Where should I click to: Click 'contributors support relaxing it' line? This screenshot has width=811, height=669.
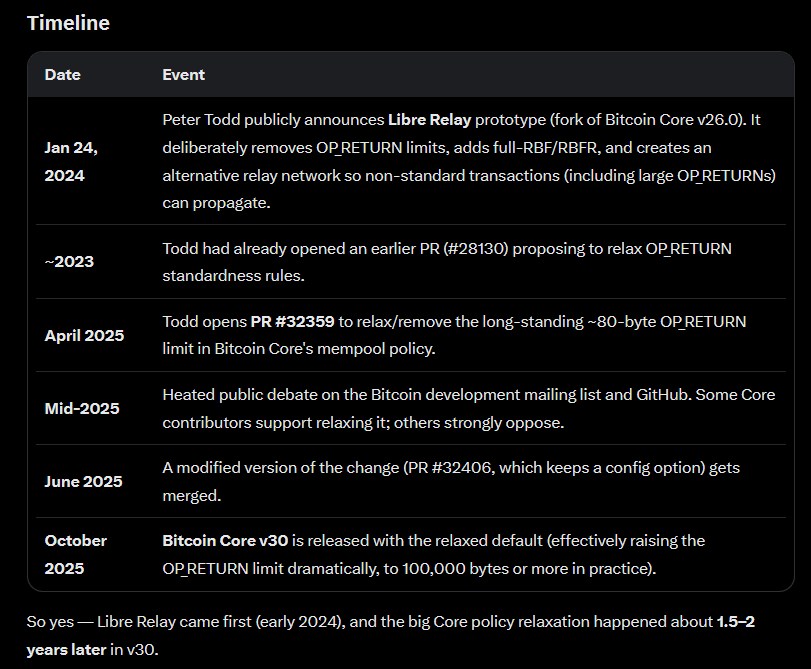coord(363,423)
